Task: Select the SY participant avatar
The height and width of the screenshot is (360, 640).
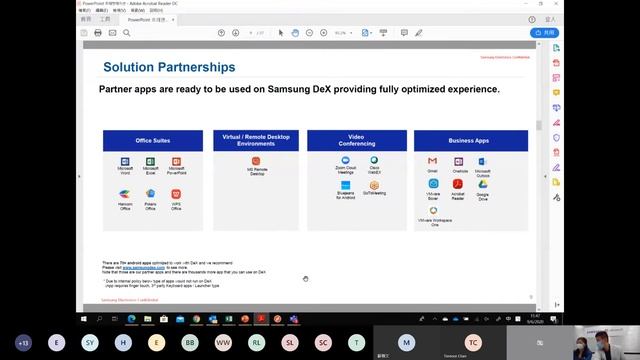Action: 90,343
